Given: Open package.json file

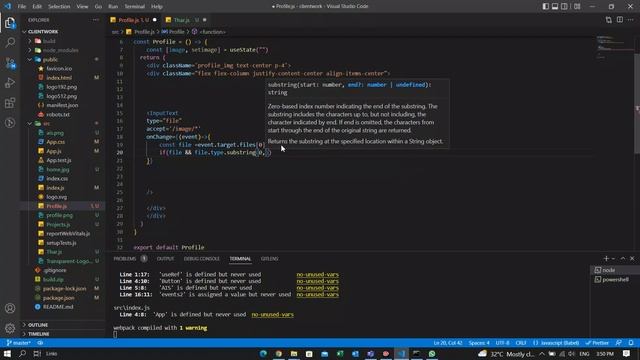Looking at the screenshot, I should click(x=58, y=298).
